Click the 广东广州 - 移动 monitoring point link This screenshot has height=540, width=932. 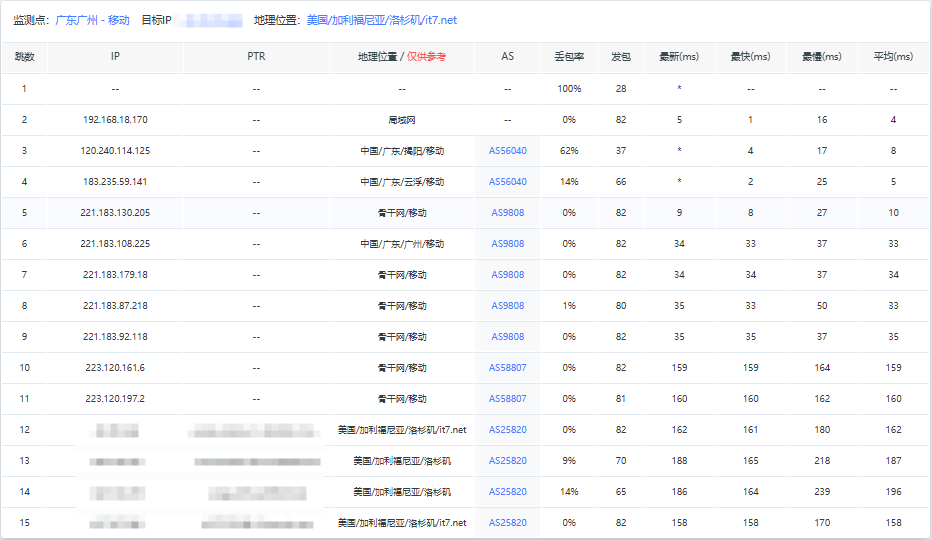click(92, 20)
